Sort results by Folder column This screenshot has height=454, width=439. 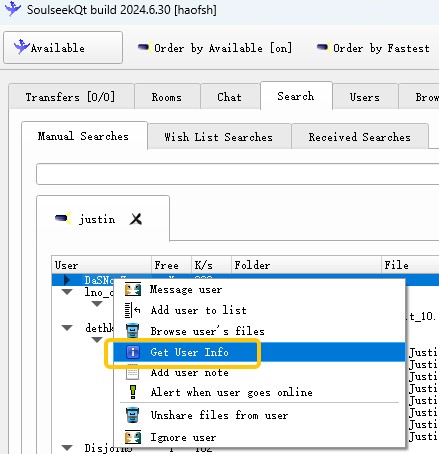[x=306, y=265]
